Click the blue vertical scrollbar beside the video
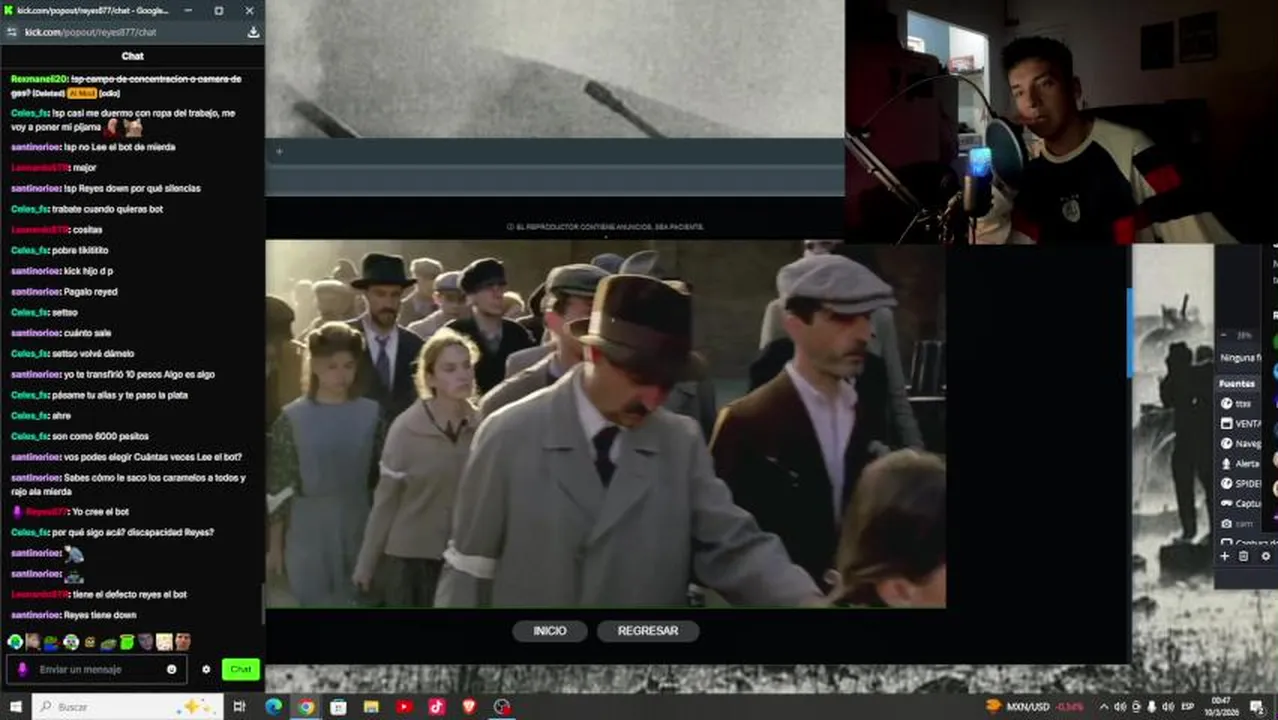The width and height of the screenshot is (1278, 720). [x=1130, y=333]
